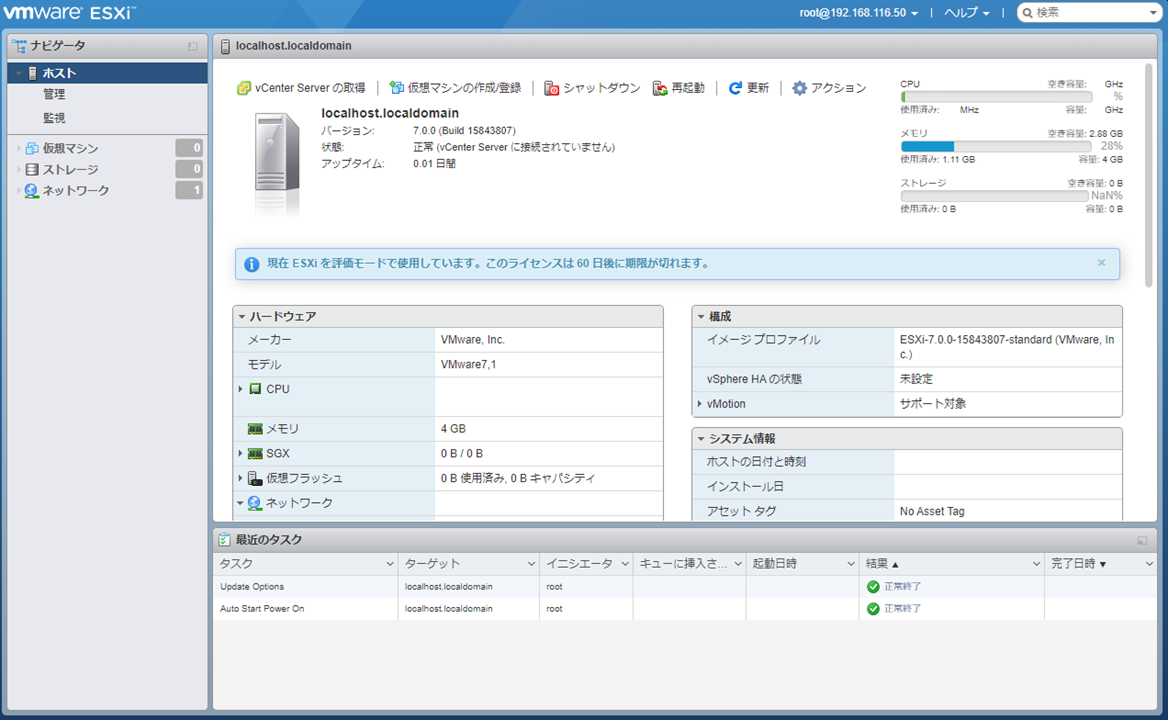This screenshot has width=1168, height=720.
Task: Expand the vMotion row
Action: 699,404
